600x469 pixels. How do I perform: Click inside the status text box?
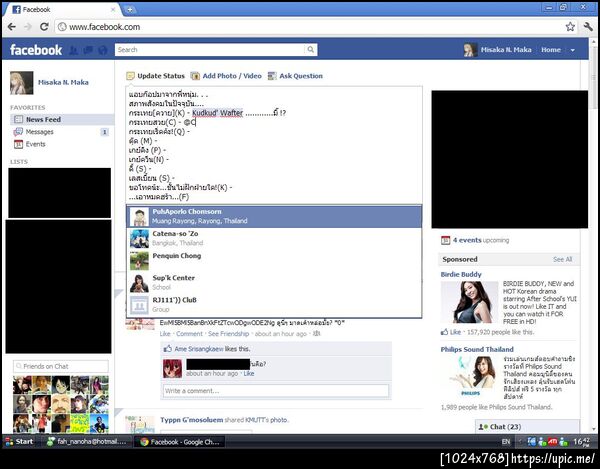click(x=274, y=145)
